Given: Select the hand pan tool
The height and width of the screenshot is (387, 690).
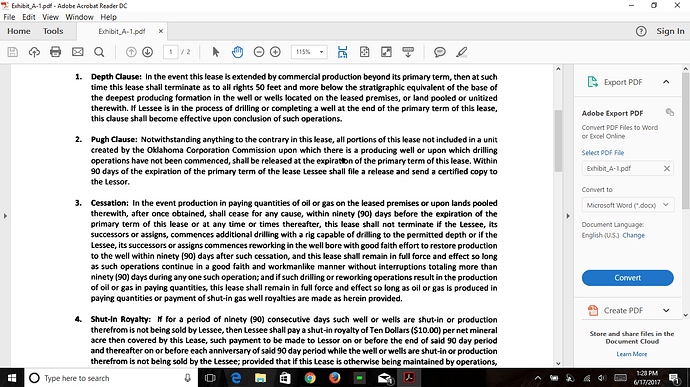Looking at the screenshot, I should coord(237,52).
